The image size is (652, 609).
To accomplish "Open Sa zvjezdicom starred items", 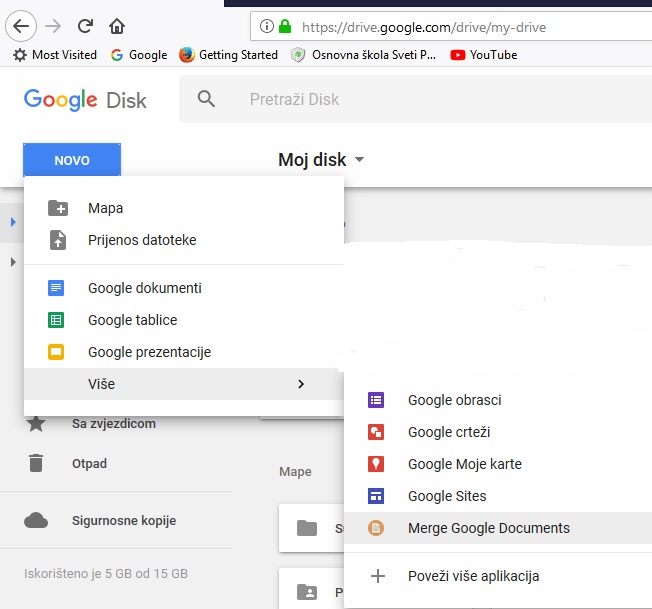I will [x=113, y=424].
